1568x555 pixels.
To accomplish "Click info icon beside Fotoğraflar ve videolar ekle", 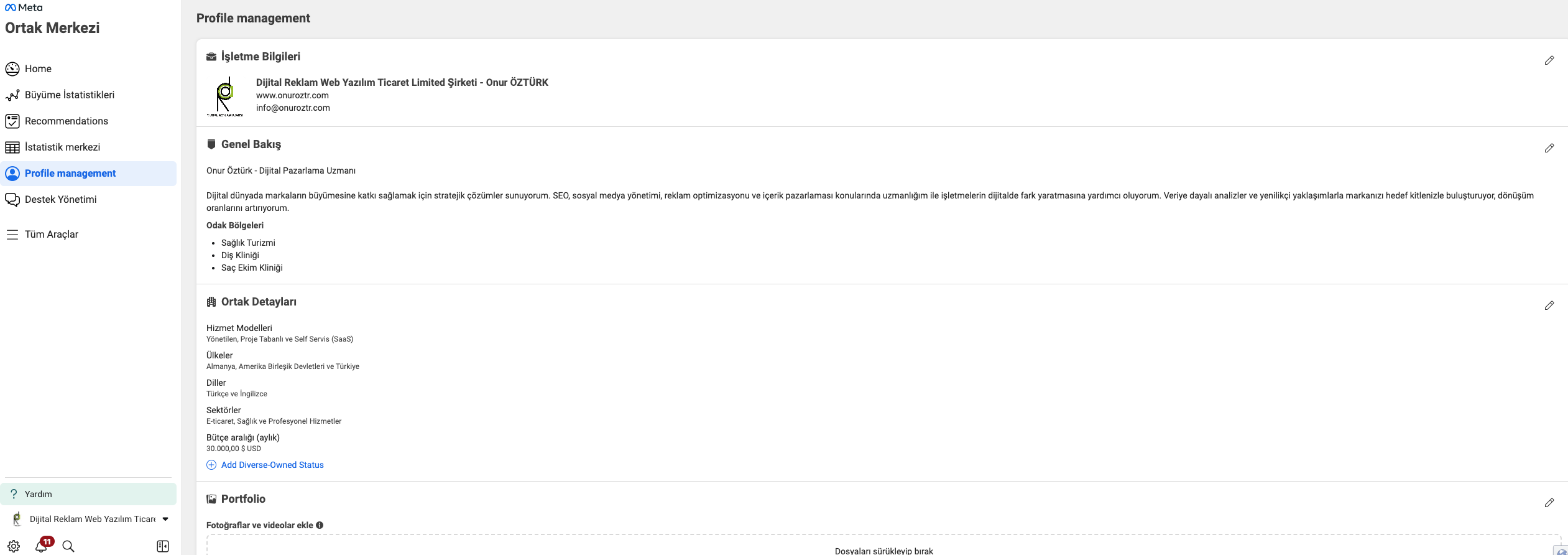I will click(x=320, y=525).
